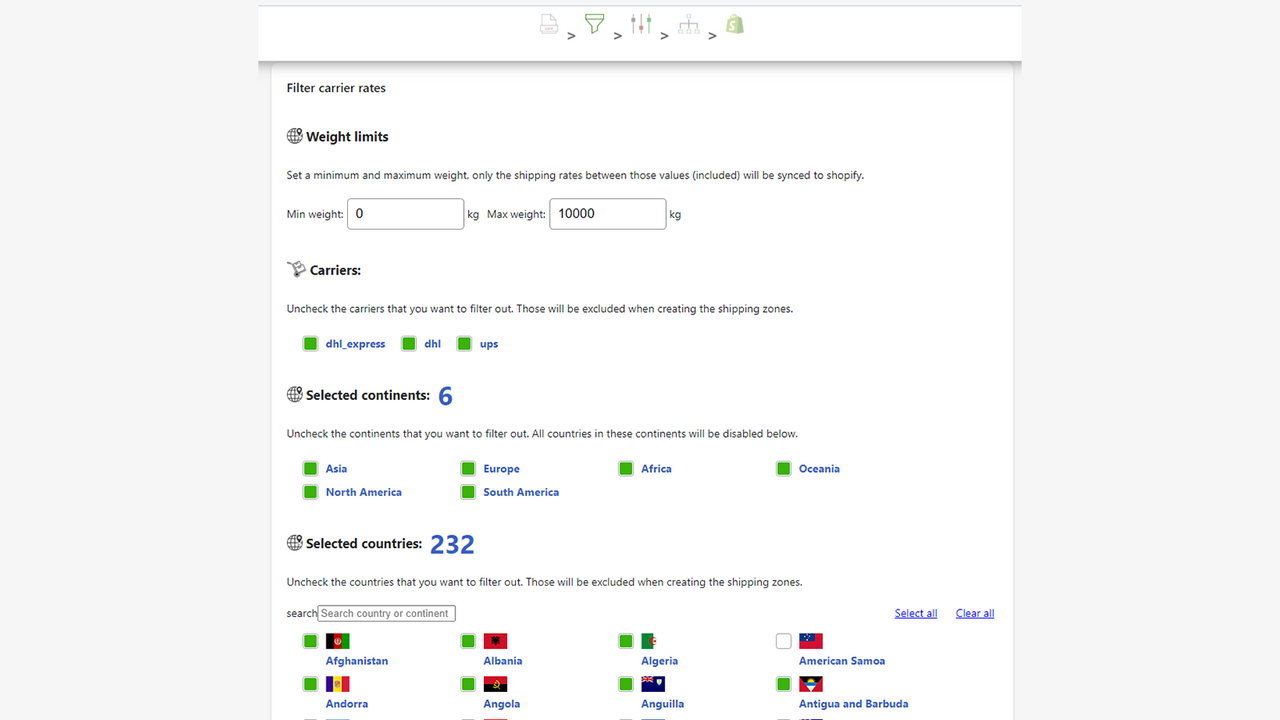The image size is (1280, 720).
Task: Click the American Samoa flag
Action: point(811,641)
